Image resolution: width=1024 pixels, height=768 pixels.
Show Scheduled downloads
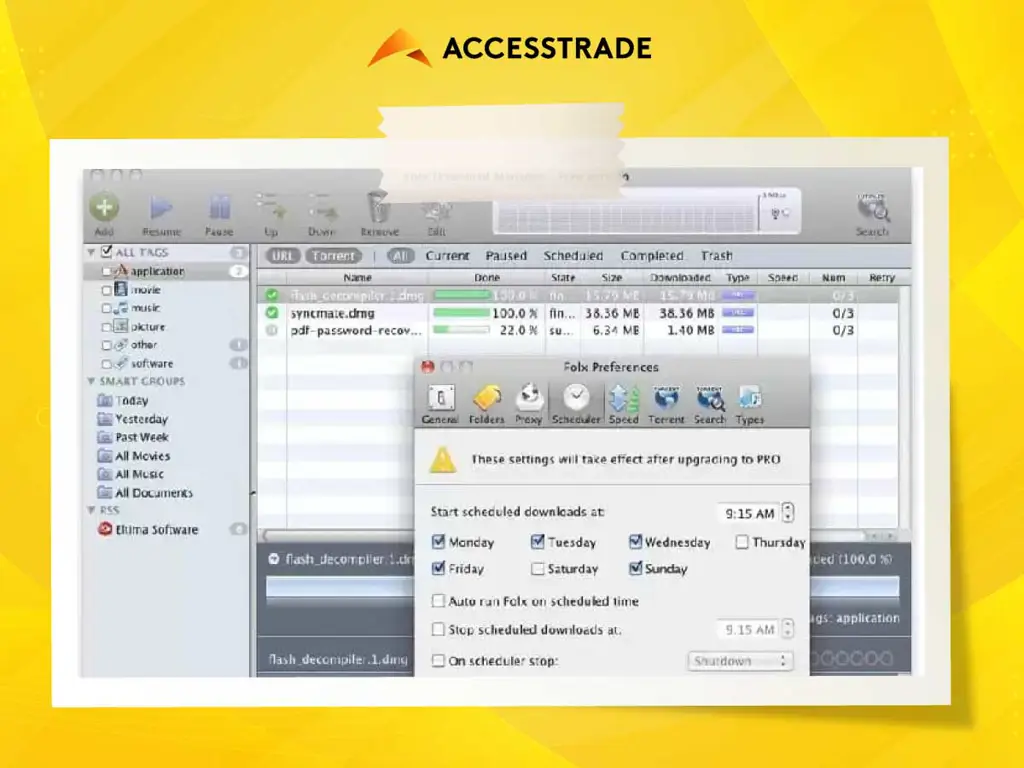click(573, 256)
